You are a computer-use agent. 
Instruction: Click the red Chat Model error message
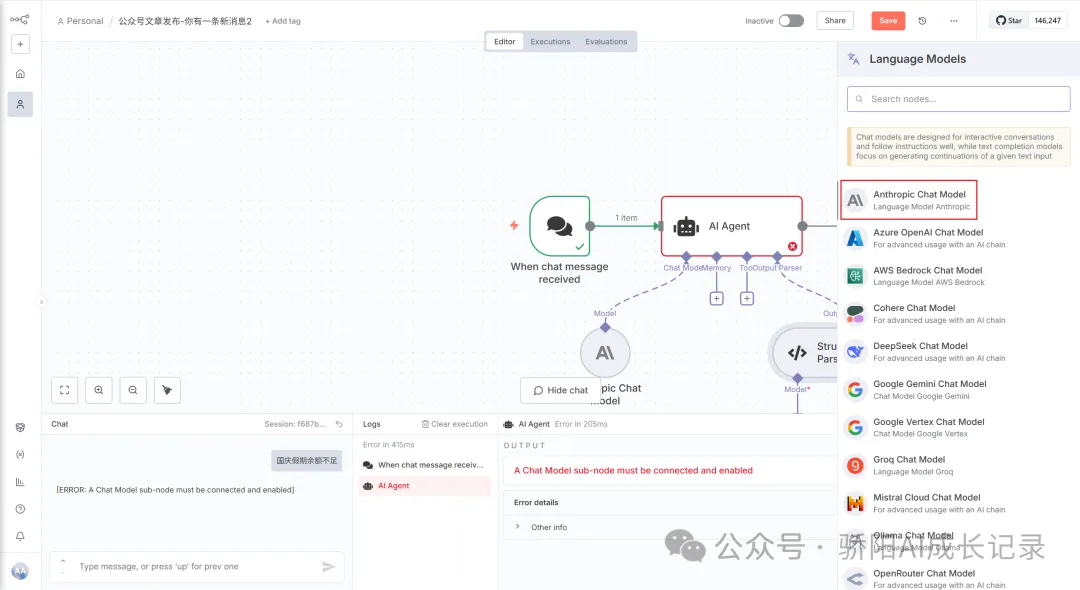[x=633, y=470]
